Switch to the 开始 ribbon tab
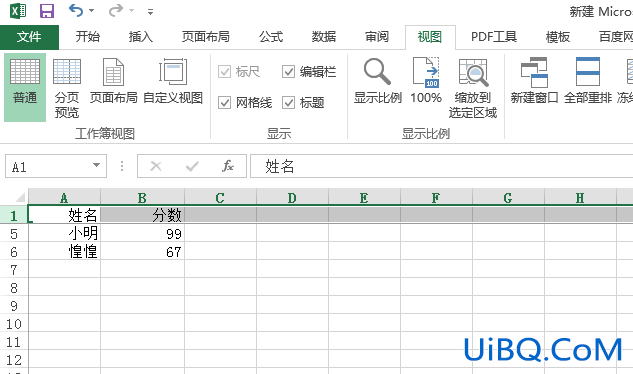Viewport: 633px width, 374px height. coord(88,37)
